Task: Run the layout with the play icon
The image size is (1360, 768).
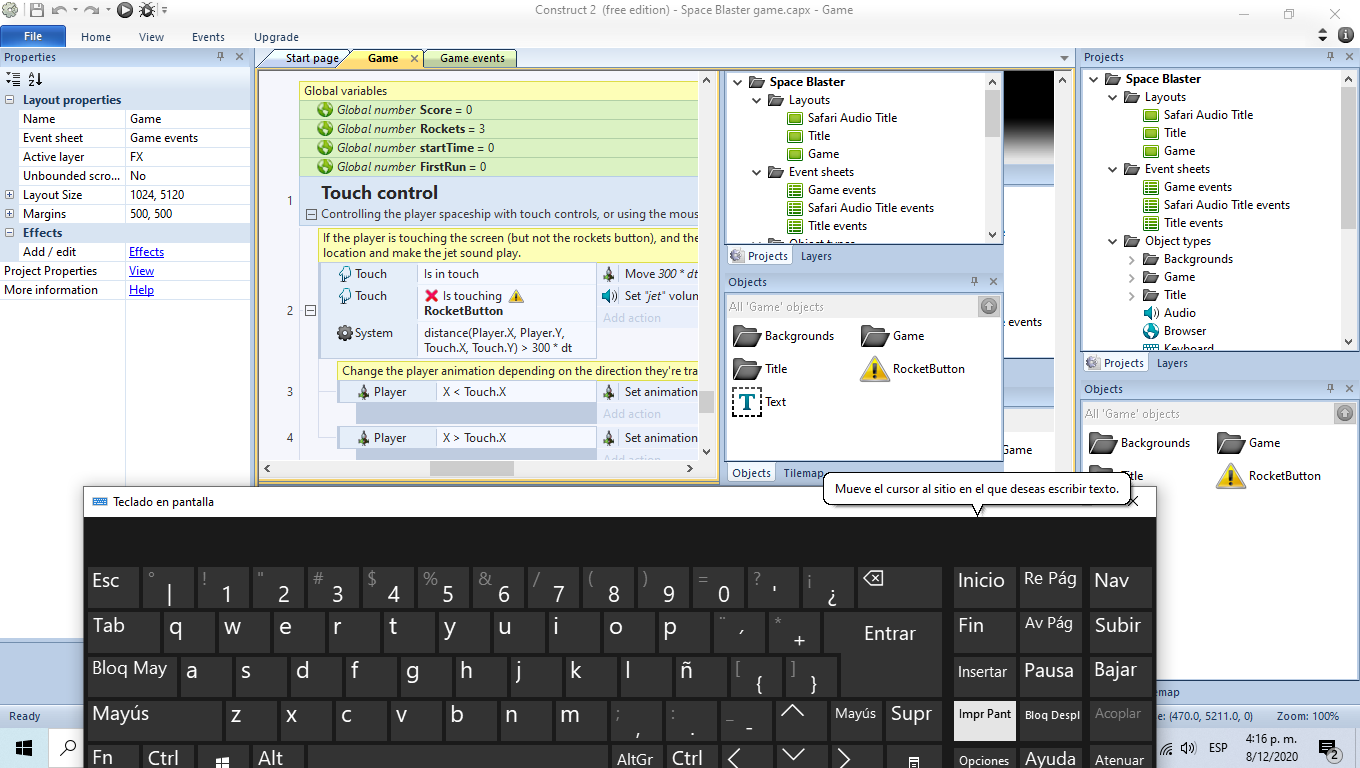Action: [x=125, y=10]
